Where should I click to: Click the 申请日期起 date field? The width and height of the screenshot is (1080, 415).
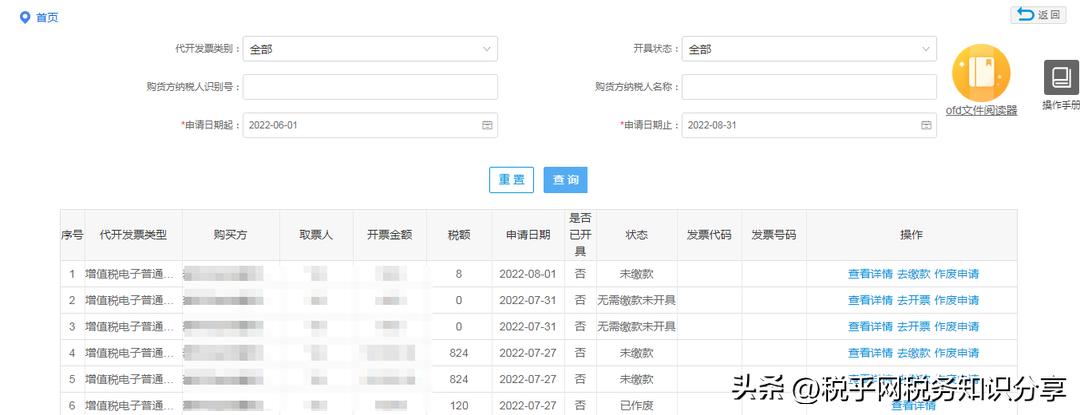click(370, 125)
